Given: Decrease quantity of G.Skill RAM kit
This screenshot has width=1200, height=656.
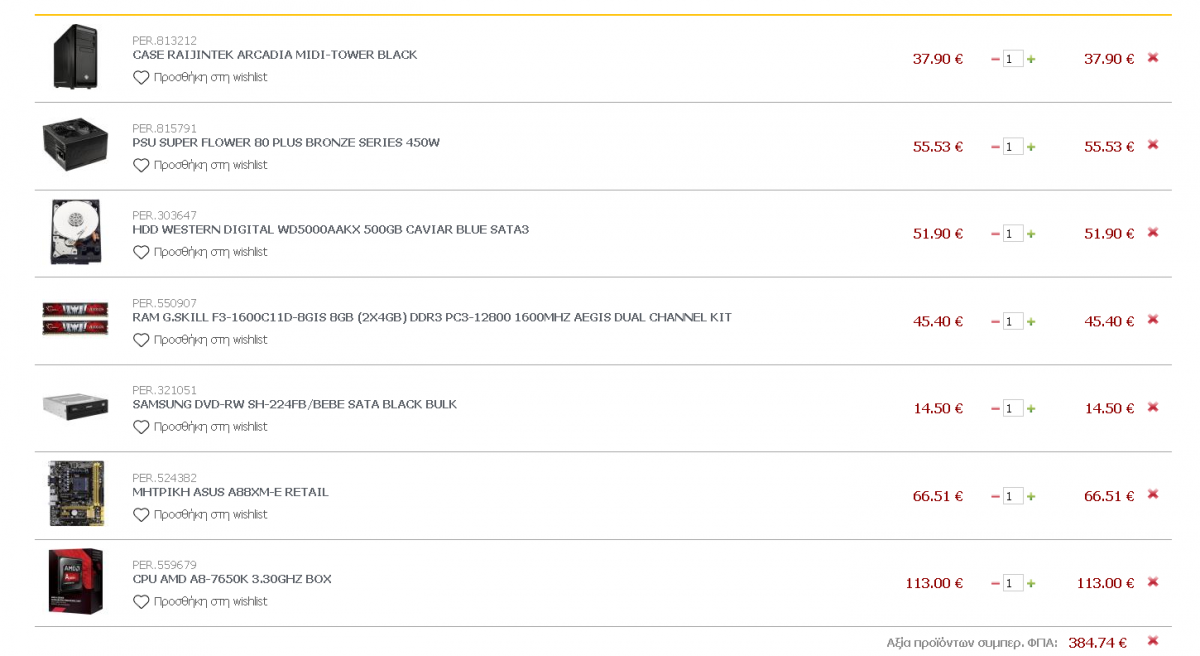Looking at the screenshot, I should 995,322.
